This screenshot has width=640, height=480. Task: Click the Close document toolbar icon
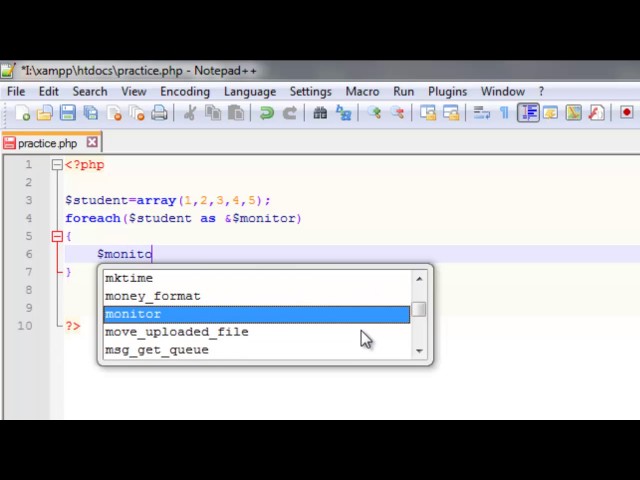(x=114, y=113)
